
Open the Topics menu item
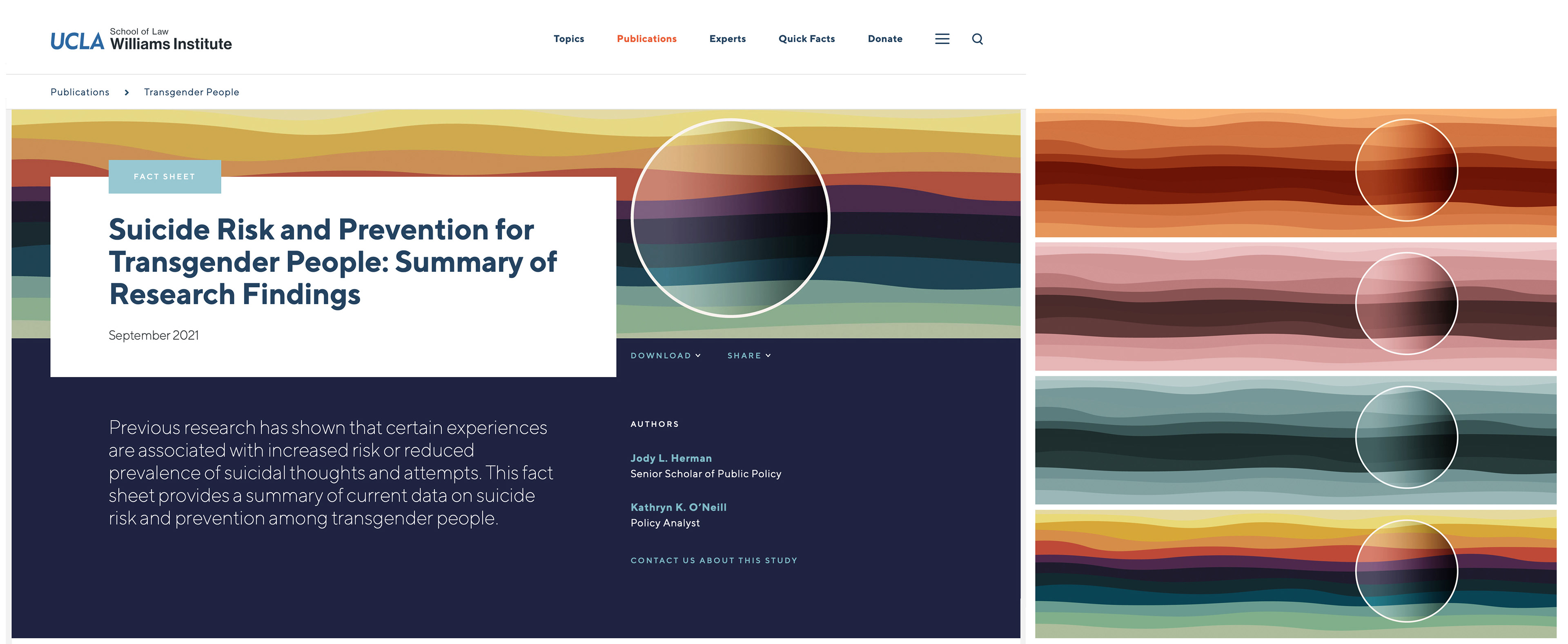(568, 39)
